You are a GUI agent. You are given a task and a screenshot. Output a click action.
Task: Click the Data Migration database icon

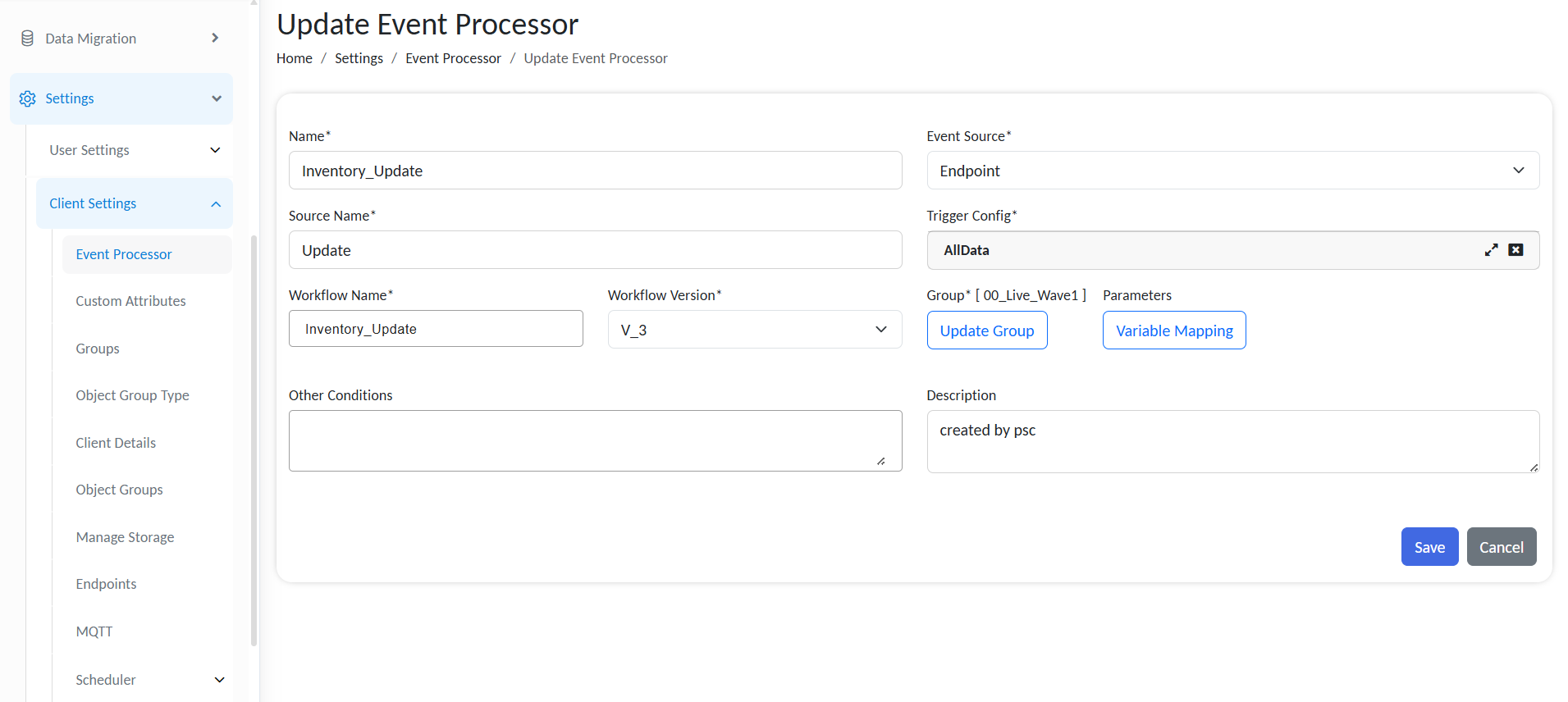(27, 39)
